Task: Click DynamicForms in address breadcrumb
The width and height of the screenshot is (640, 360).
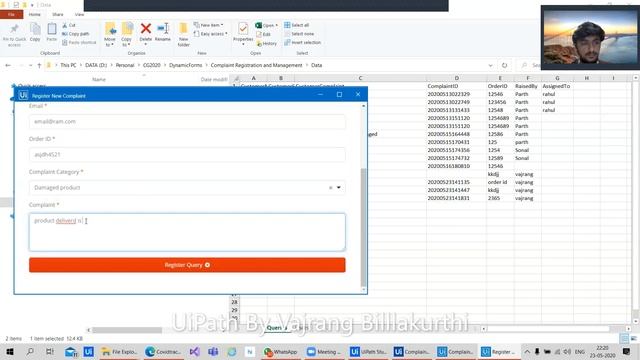Action: tap(186, 65)
